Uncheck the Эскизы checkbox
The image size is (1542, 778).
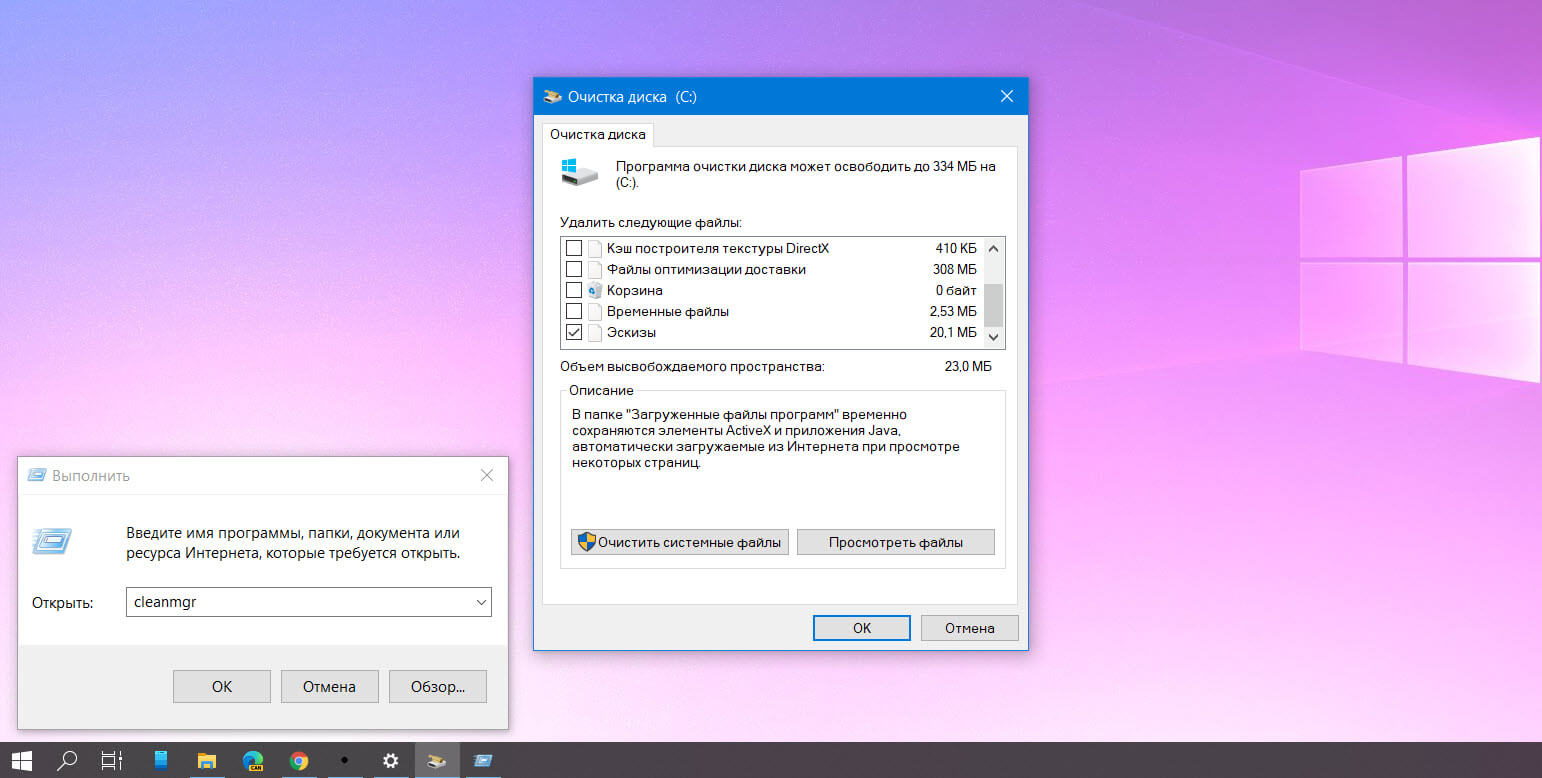pyautogui.click(x=574, y=332)
